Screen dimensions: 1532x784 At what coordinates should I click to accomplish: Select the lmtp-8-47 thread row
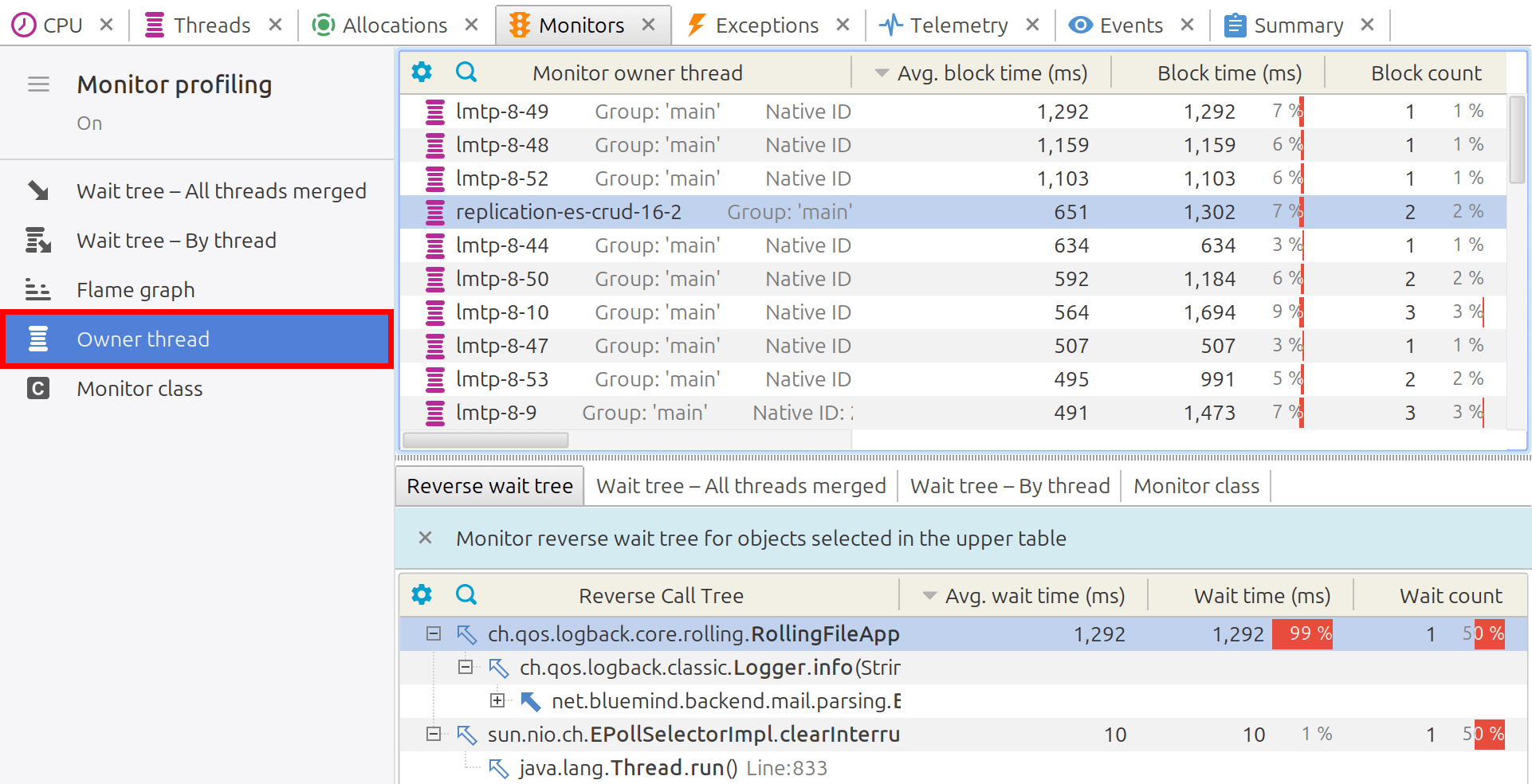tap(953, 346)
